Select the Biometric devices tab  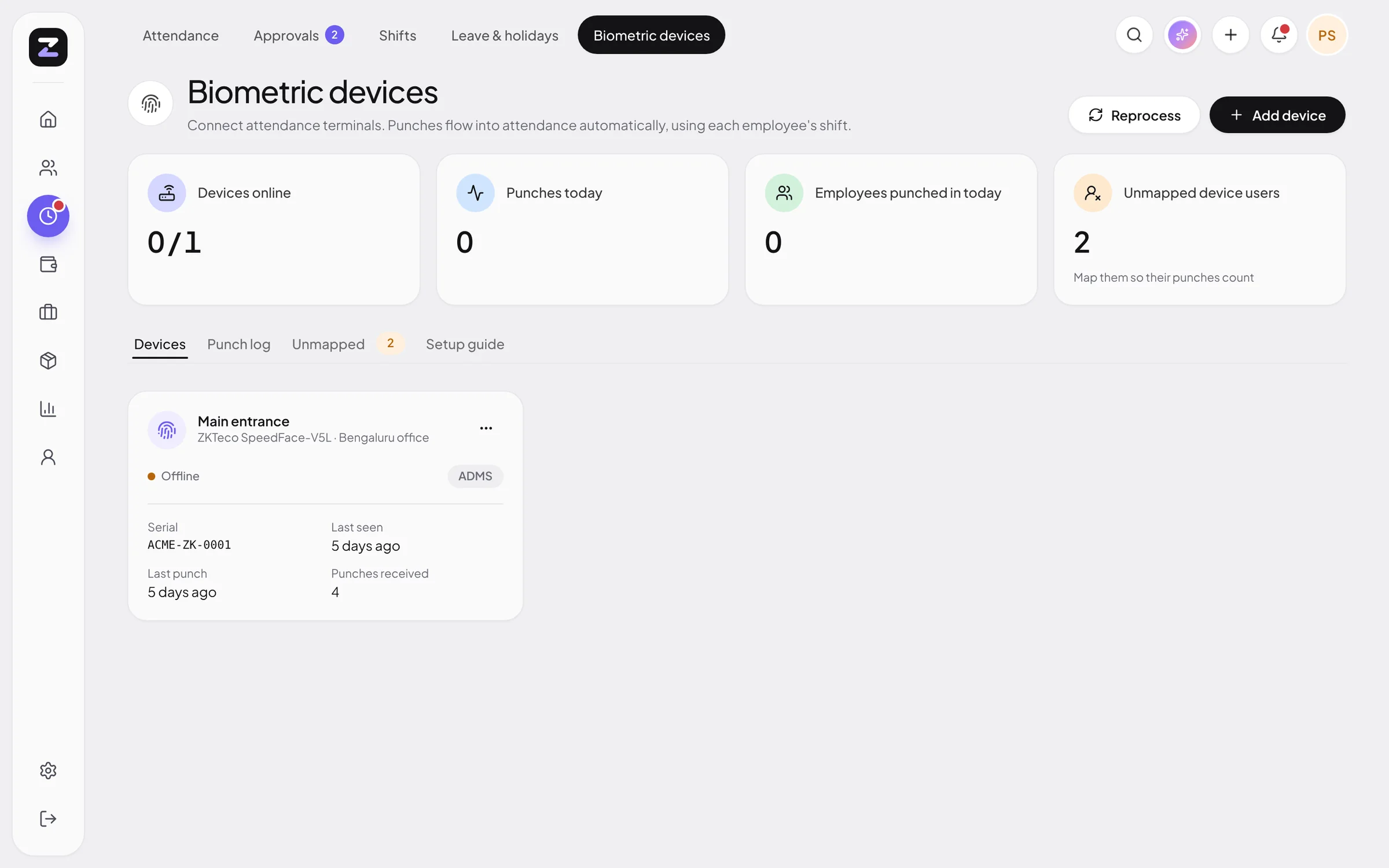pyautogui.click(x=651, y=35)
